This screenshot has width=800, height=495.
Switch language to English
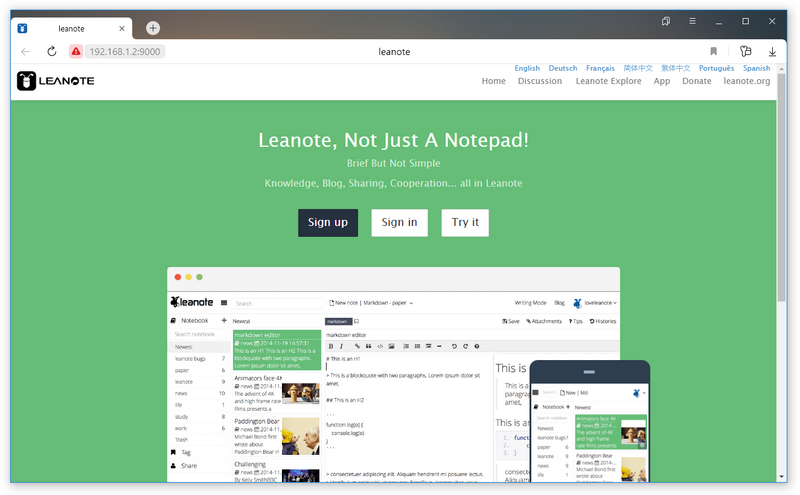pyautogui.click(x=527, y=68)
